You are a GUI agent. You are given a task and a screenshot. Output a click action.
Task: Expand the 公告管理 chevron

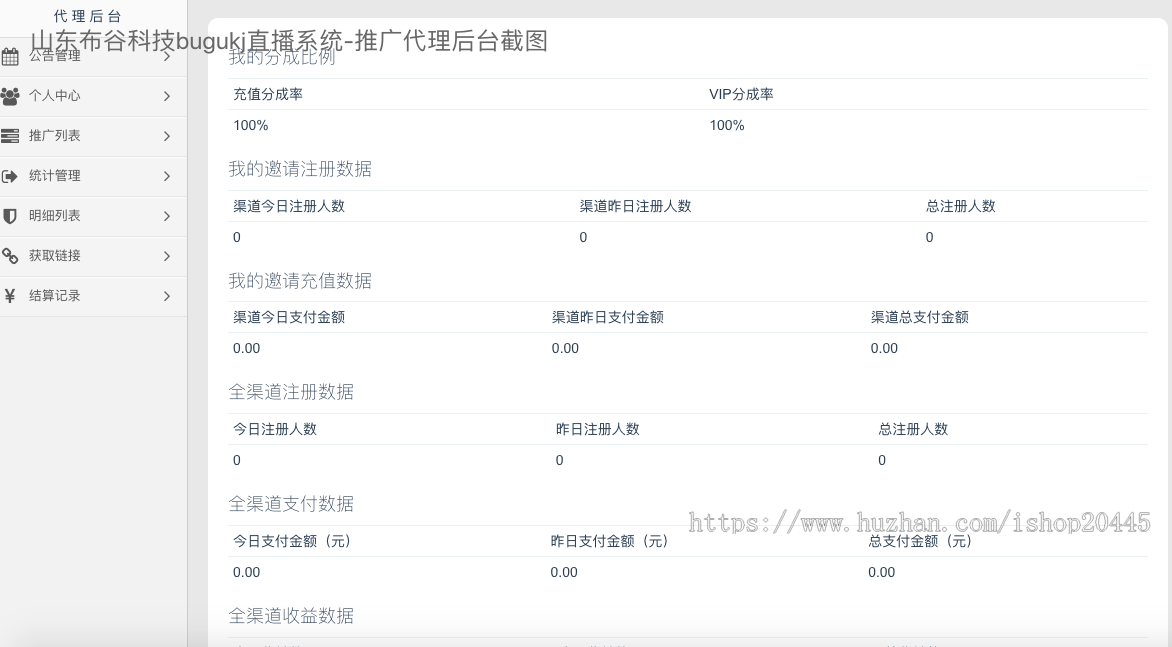click(x=167, y=56)
